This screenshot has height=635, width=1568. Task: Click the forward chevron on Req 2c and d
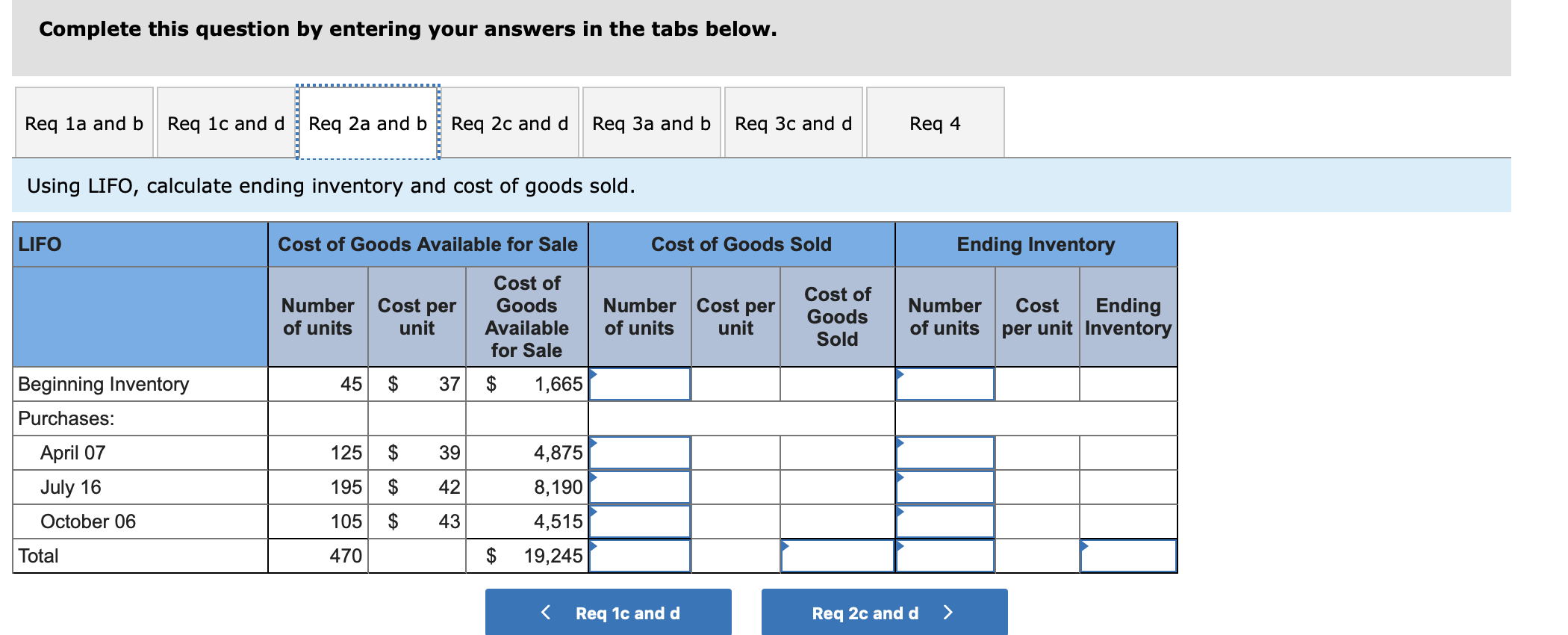coord(948,612)
